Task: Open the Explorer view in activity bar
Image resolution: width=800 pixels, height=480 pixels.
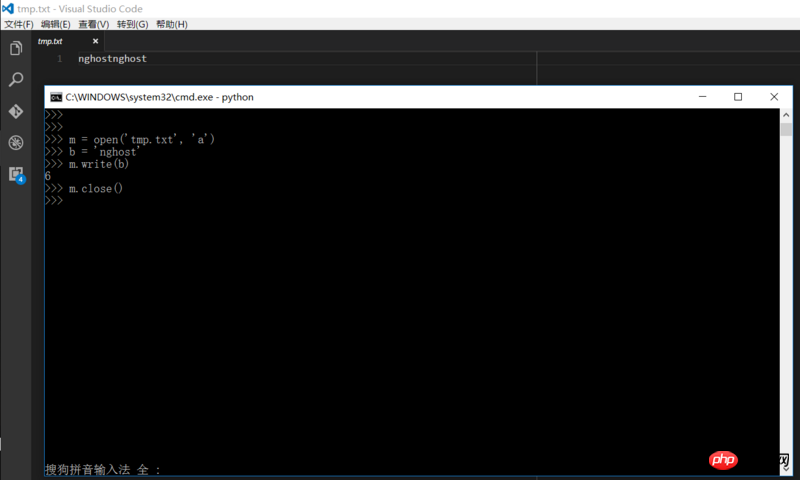Action: (16, 48)
